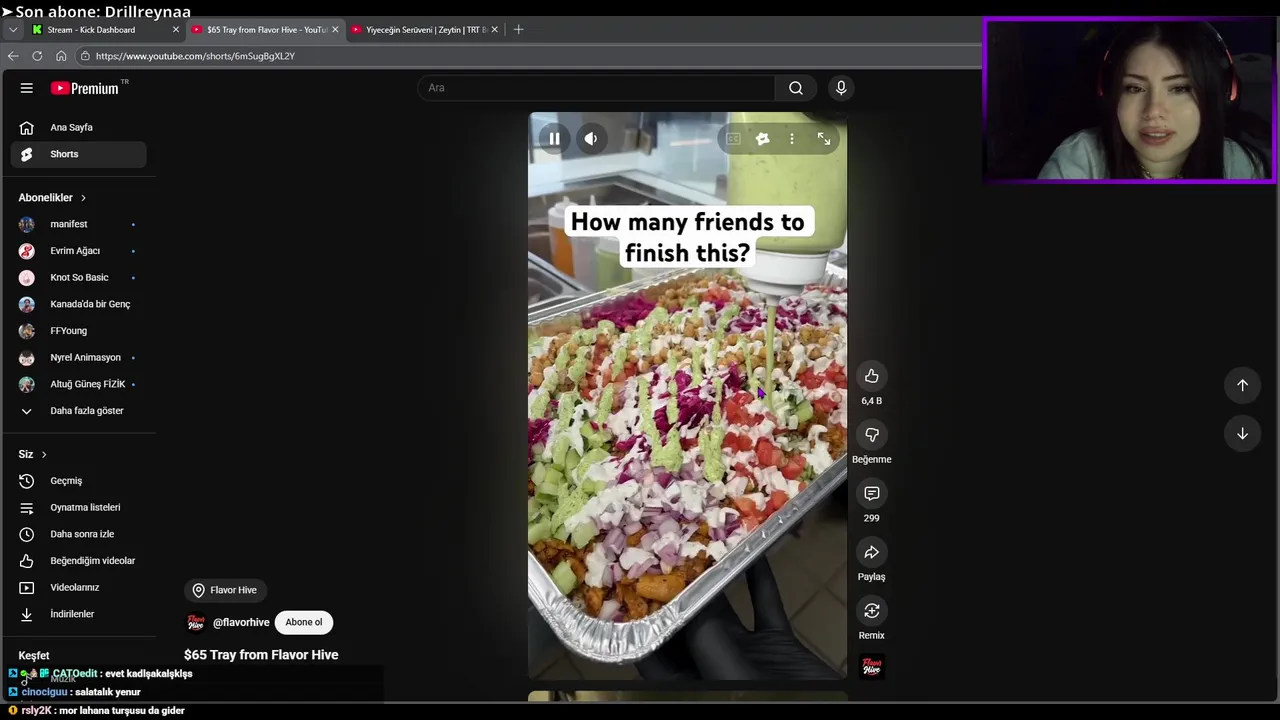The width and height of the screenshot is (1280, 720).
Task: Open the Flavor Hive sound thumbnail
Action: coord(872,667)
